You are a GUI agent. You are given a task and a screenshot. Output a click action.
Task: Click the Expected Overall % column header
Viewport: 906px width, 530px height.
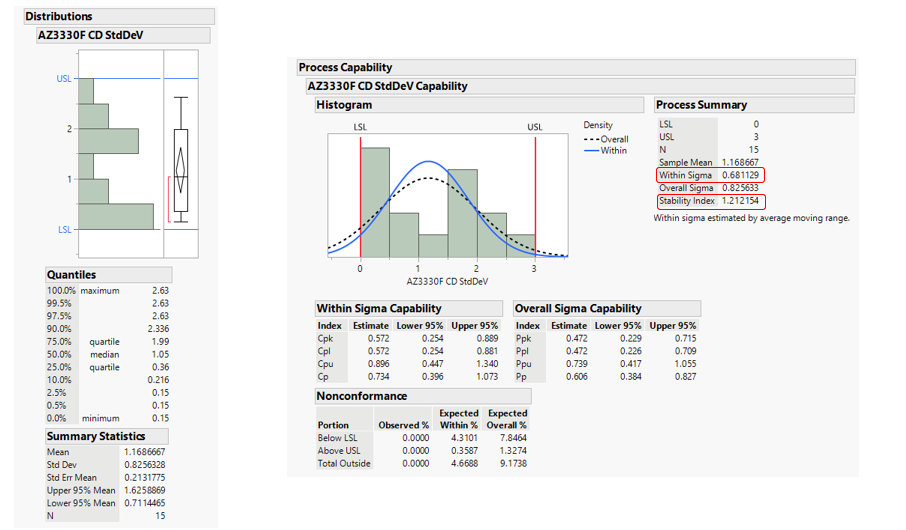pyautogui.click(x=507, y=419)
